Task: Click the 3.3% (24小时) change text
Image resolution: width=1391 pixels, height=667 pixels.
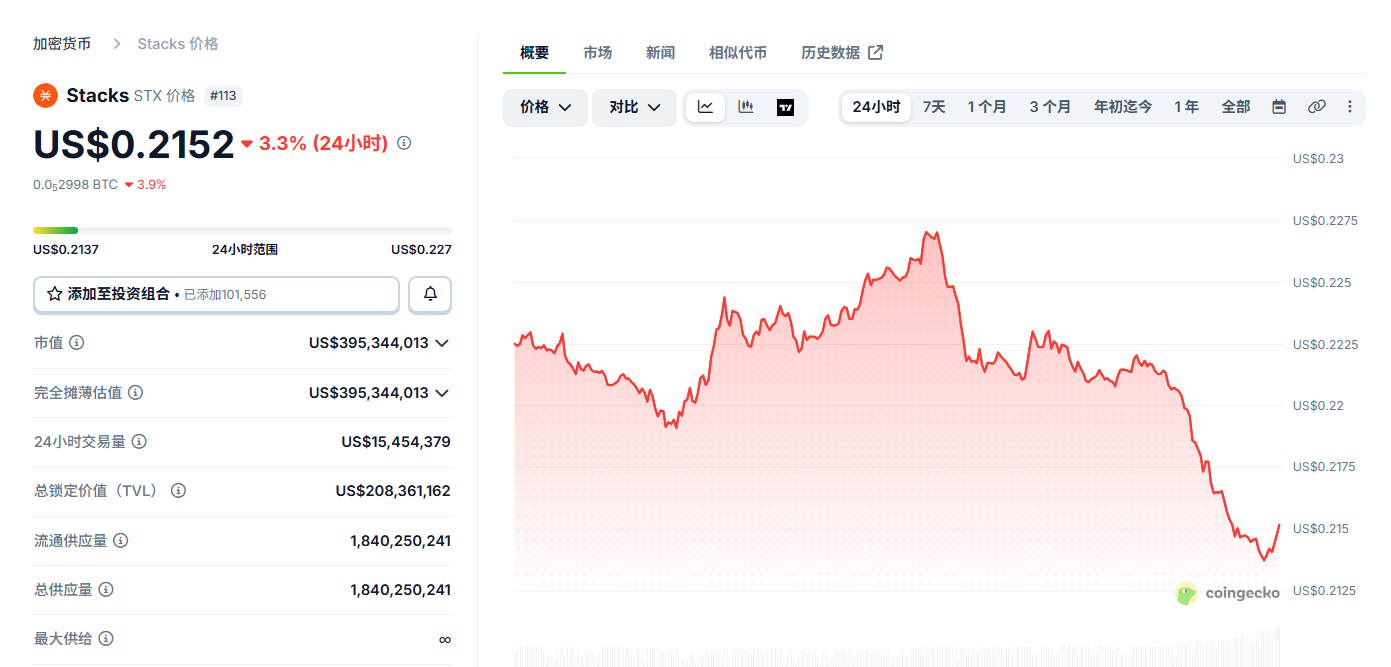Action: [323, 143]
